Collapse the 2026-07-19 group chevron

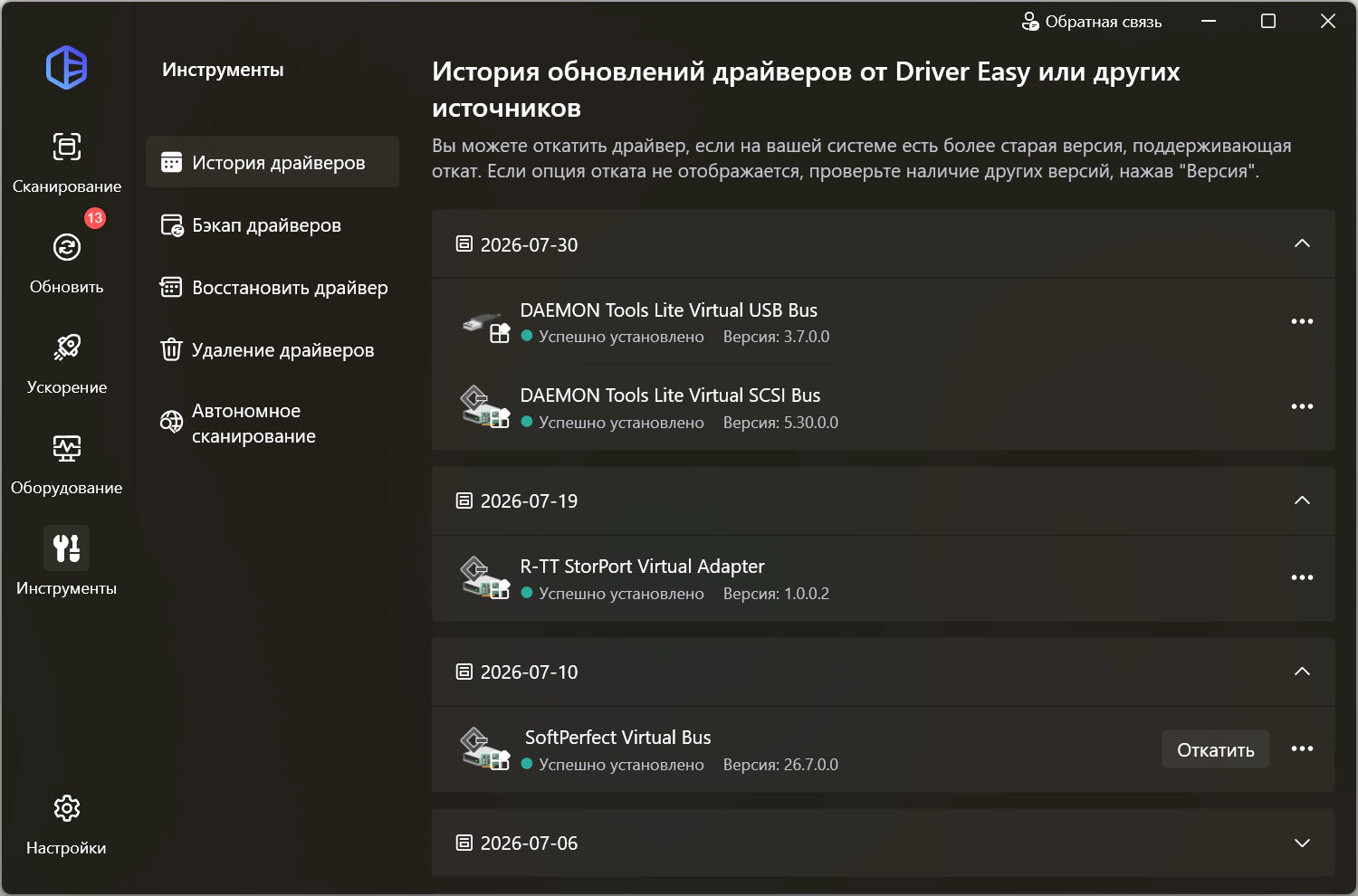(x=1302, y=500)
